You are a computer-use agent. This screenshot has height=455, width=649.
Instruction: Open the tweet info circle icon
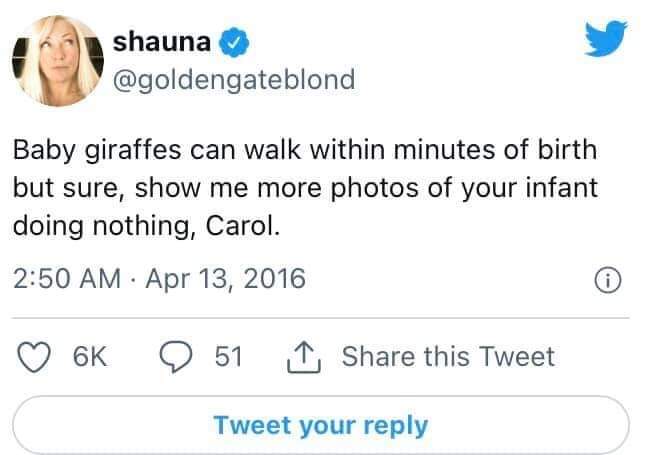point(608,280)
